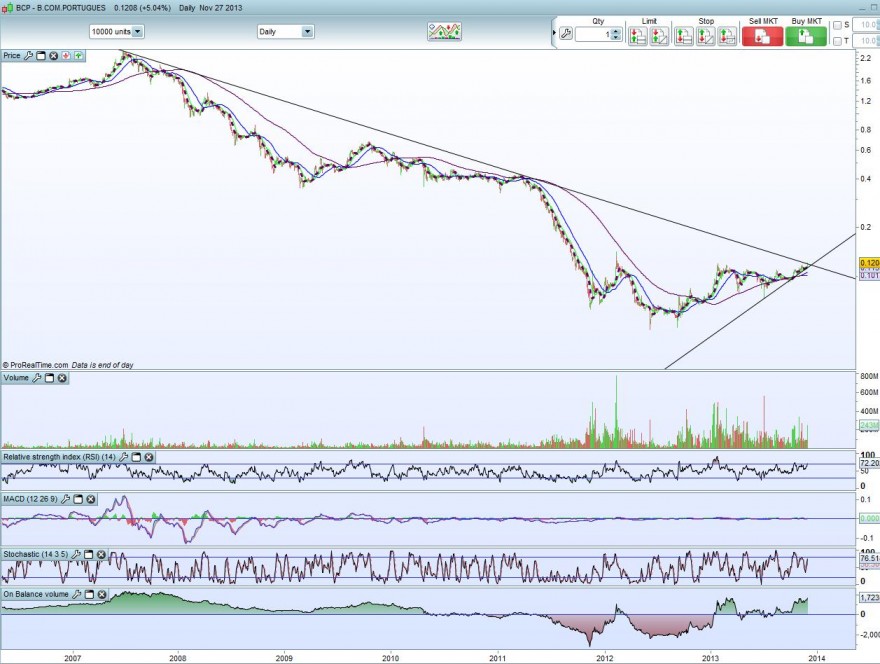Close the Volume indicator panel

[x=62, y=378]
